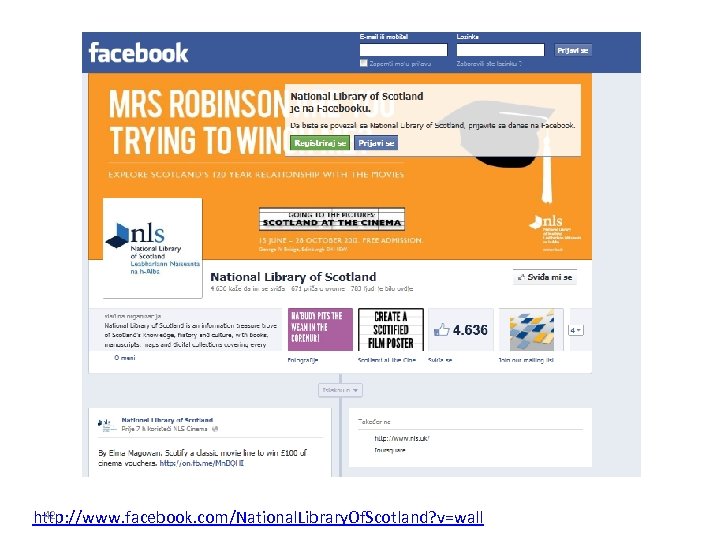This screenshot has width=720, height=540.
Task: Focus the Lozinka password field
Action: click(500, 50)
